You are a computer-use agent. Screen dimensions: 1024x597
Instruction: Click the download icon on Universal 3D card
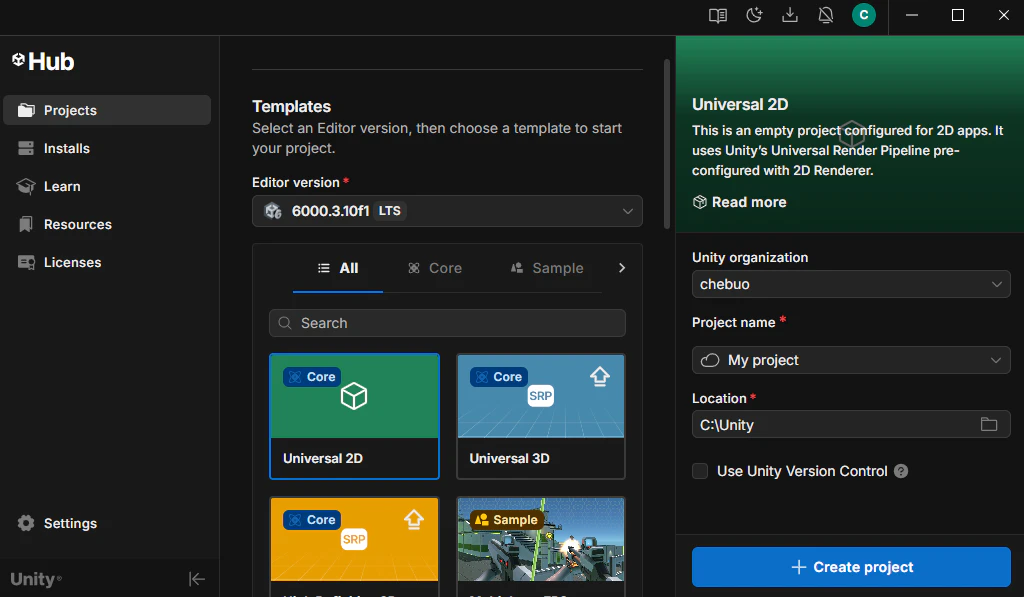600,376
